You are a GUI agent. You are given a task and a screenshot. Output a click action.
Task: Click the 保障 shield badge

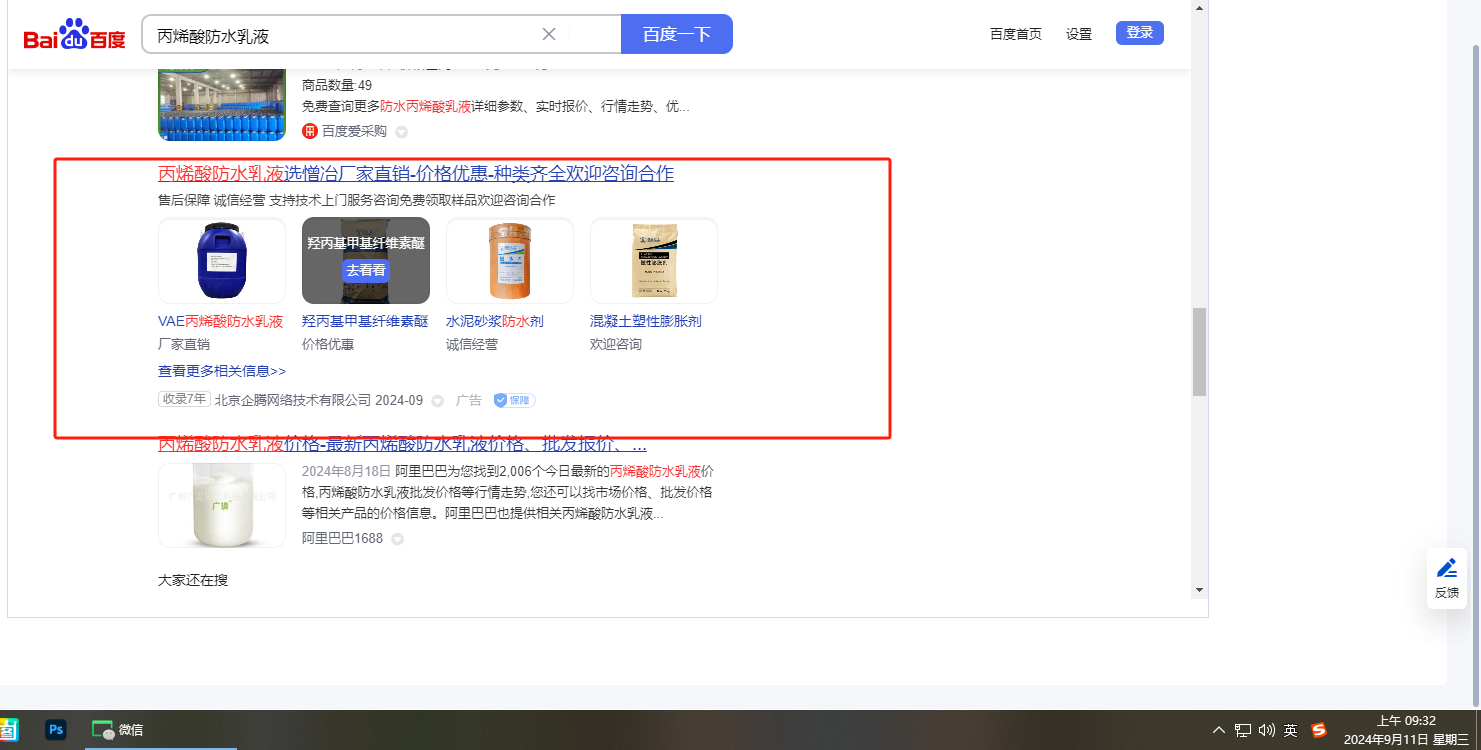(514, 400)
